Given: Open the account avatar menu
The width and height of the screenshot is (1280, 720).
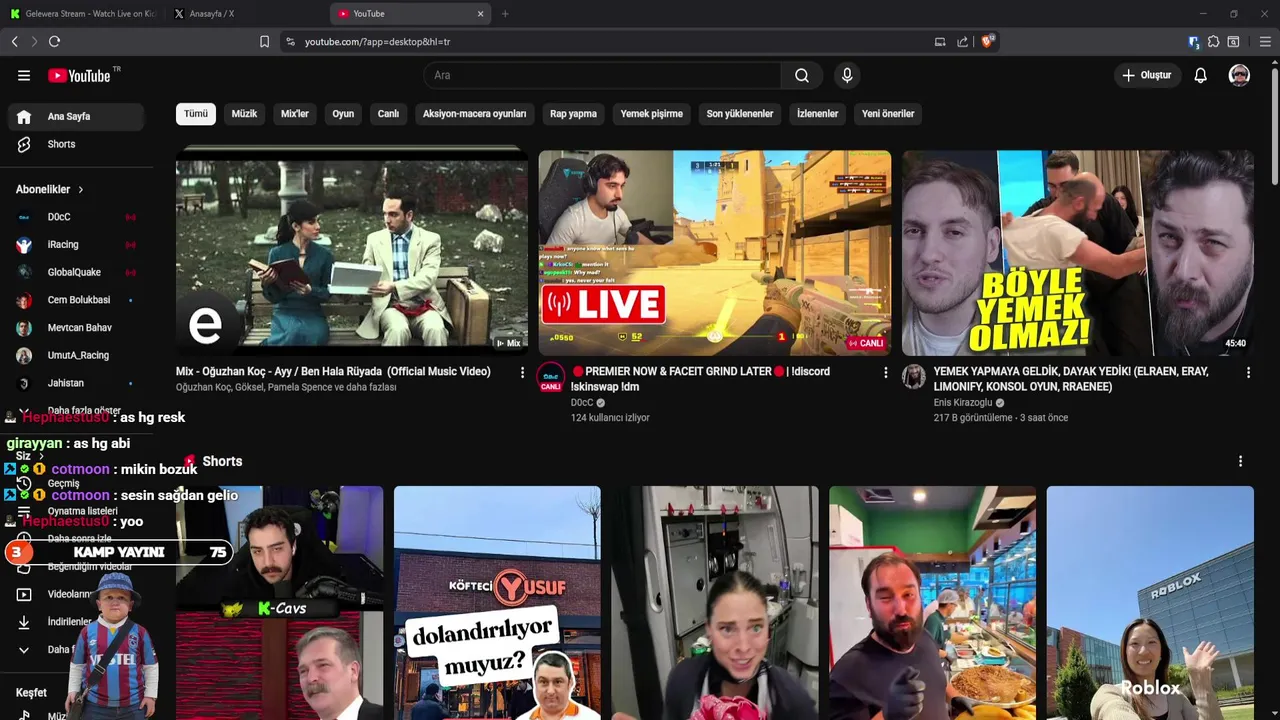Looking at the screenshot, I should (x=1239, y=75).
